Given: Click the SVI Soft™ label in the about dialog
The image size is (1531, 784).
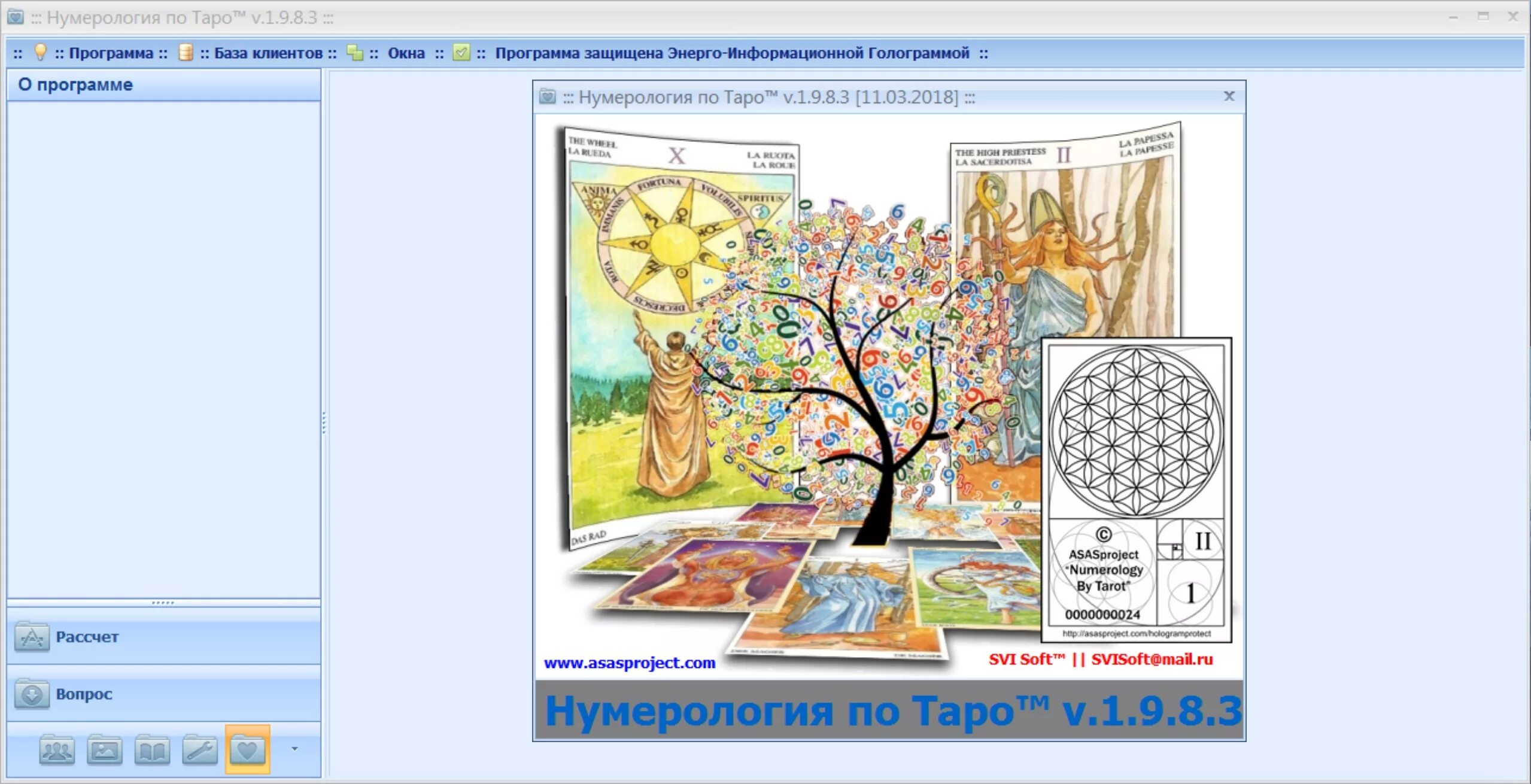Looking at the screenshot, I should pos(1026,659).
